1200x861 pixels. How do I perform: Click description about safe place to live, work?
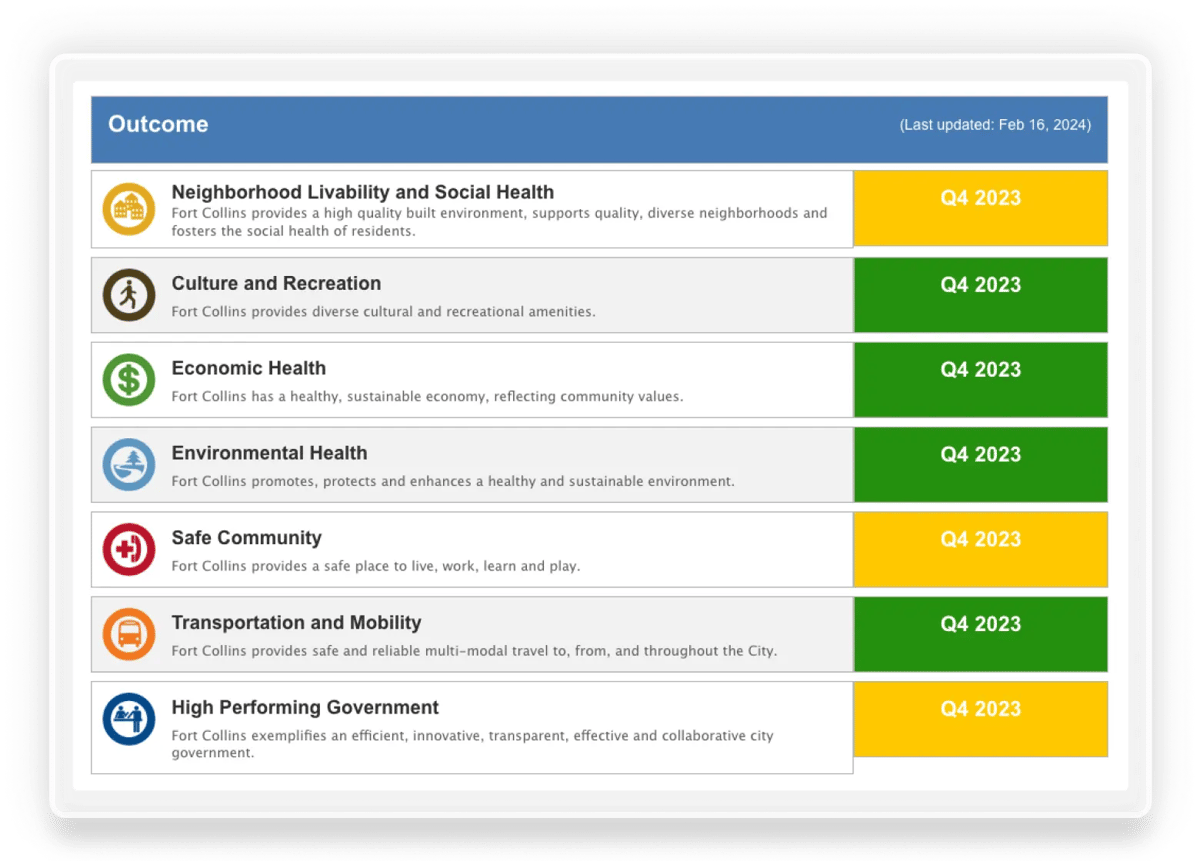coord(375,567)
